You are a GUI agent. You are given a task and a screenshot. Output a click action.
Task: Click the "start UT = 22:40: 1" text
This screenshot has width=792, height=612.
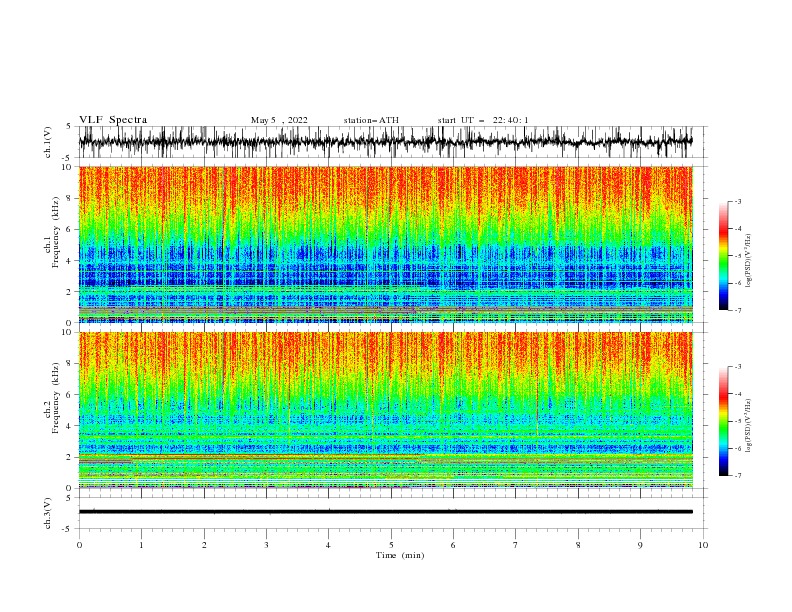click(x=483, y=120)
